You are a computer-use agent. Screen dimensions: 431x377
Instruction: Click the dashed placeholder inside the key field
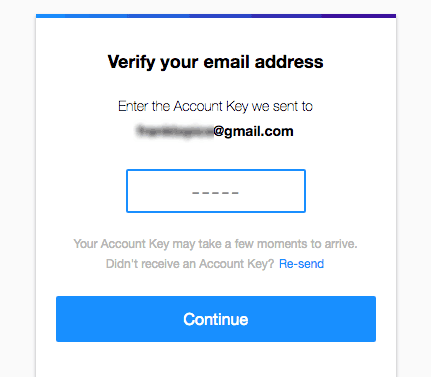click(215, 193)
